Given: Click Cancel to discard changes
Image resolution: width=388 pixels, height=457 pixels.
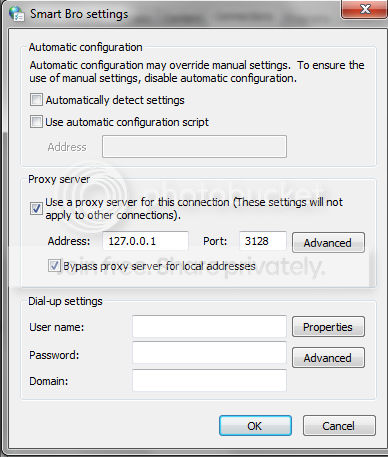Looking at the screenshot, I should point(339,426).
